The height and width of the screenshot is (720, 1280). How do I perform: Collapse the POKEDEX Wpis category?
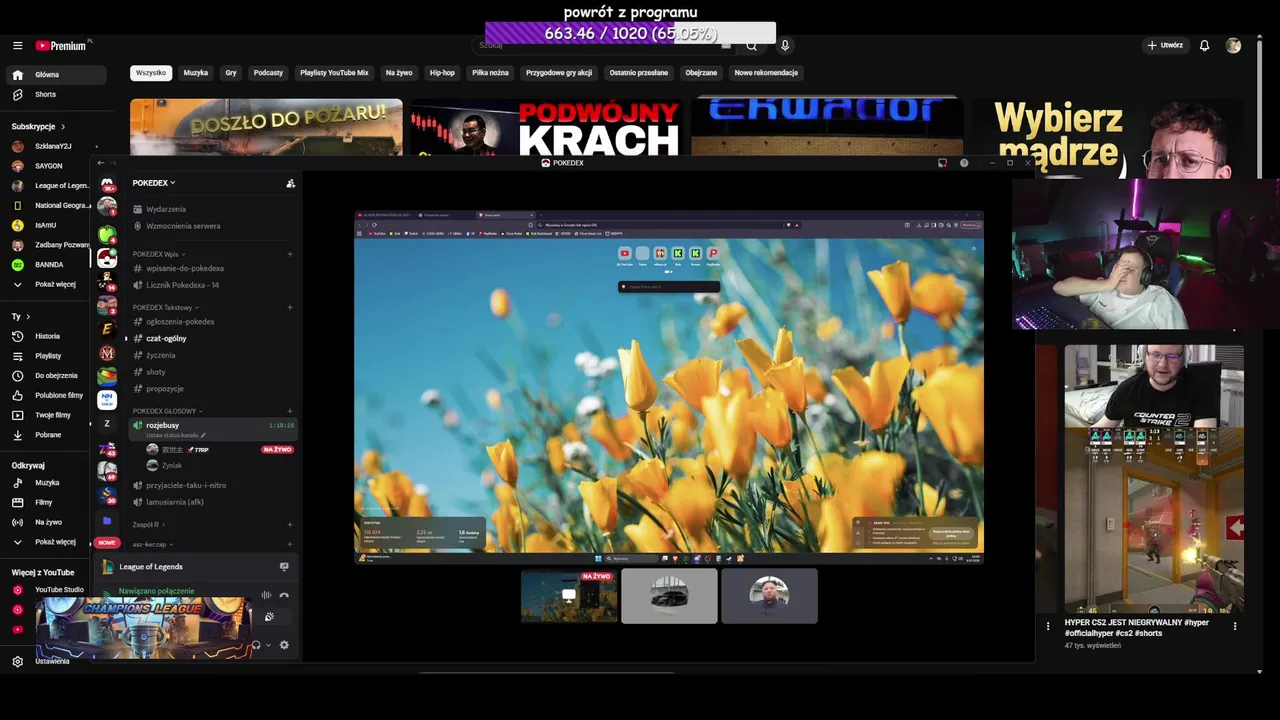(158, 254)
